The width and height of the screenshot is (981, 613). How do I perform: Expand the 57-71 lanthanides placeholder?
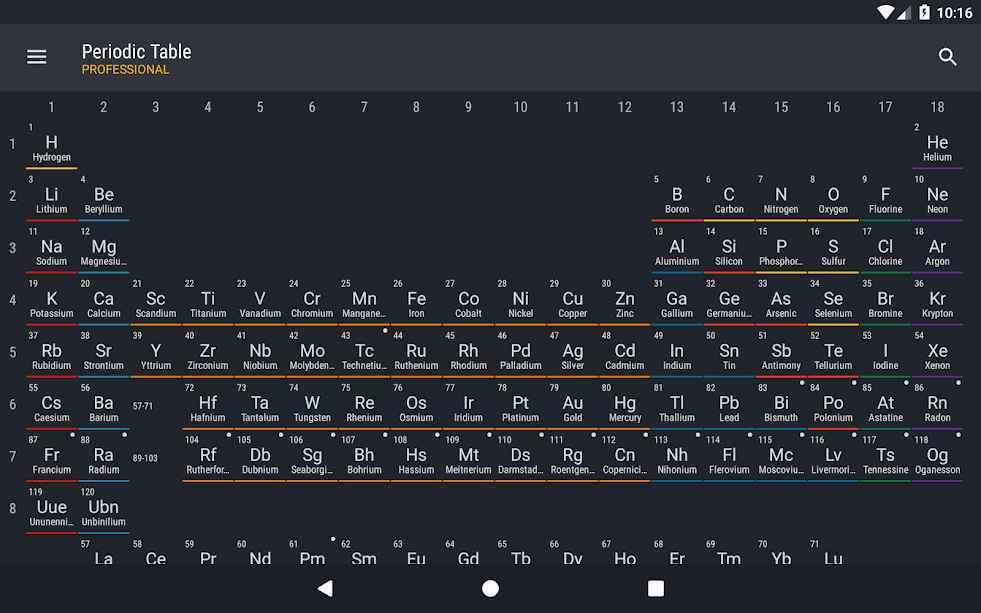(x=143, y=406)
